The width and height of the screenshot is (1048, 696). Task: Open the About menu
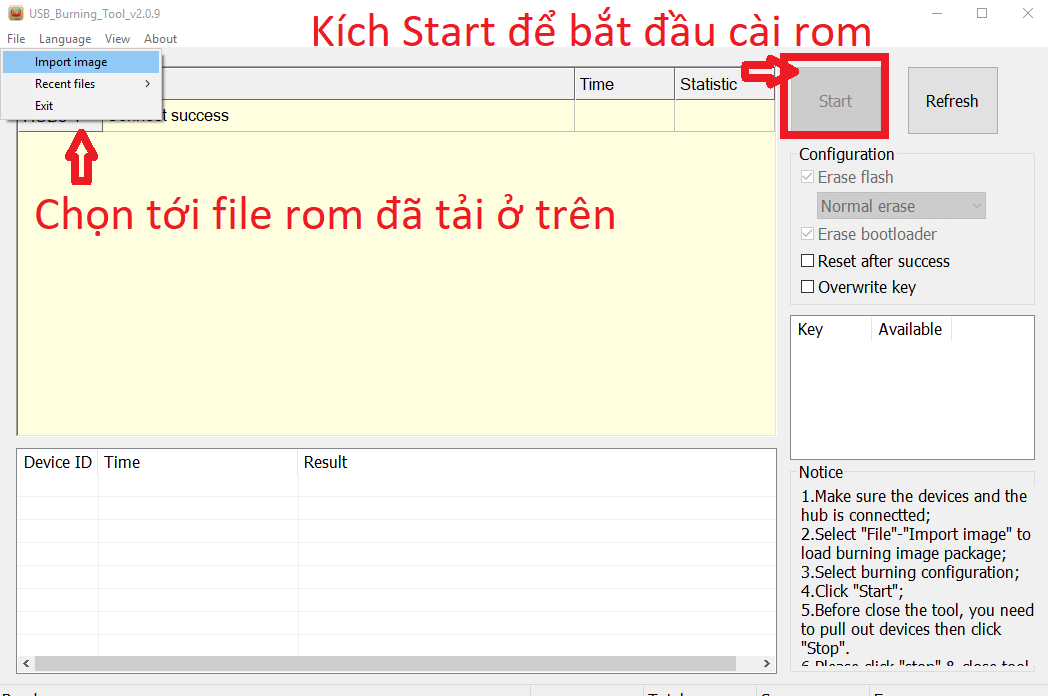pos(160,39)
